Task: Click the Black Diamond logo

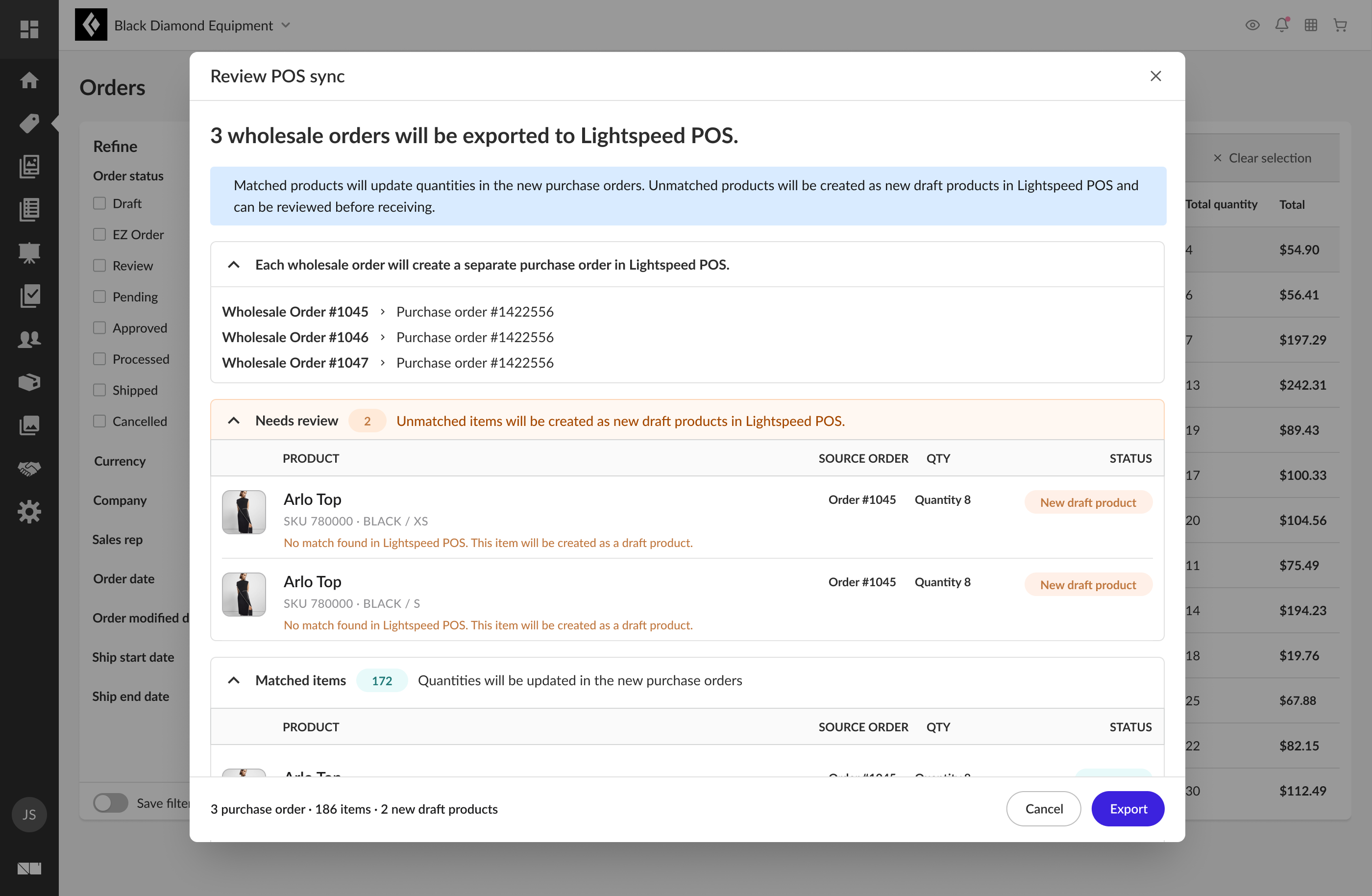Action: pyautogui.click(x=91, y=25)
